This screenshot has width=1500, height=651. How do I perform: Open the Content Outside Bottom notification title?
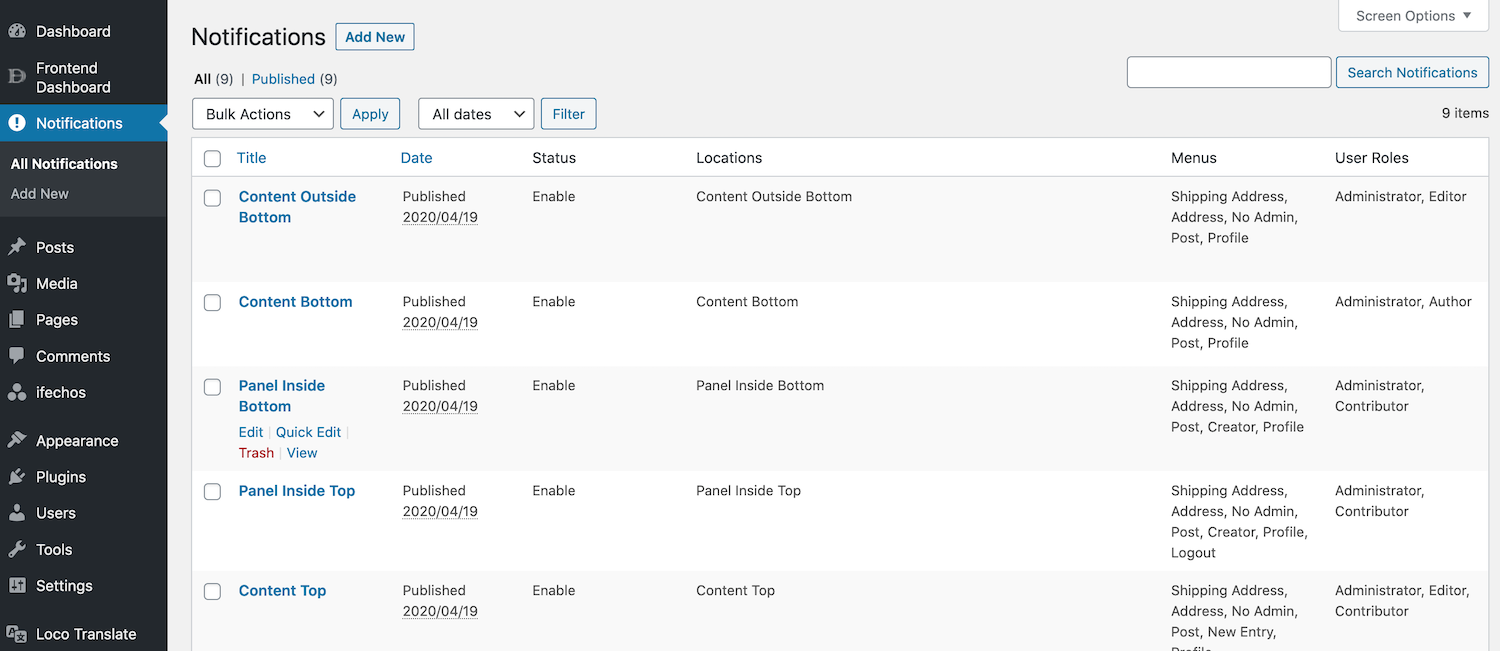tap(297, 207)
